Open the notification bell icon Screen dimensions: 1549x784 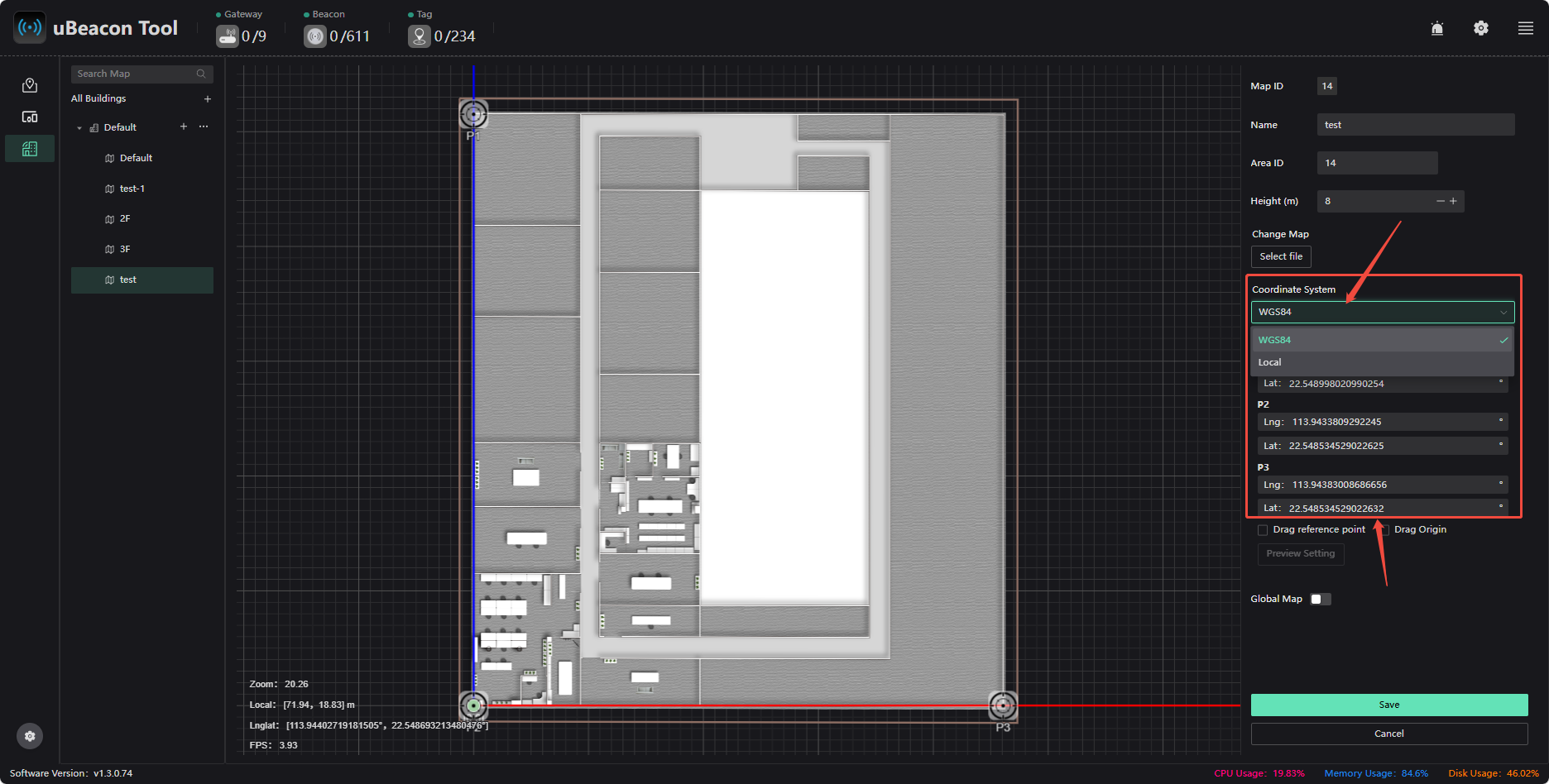tap(1437, 29)
